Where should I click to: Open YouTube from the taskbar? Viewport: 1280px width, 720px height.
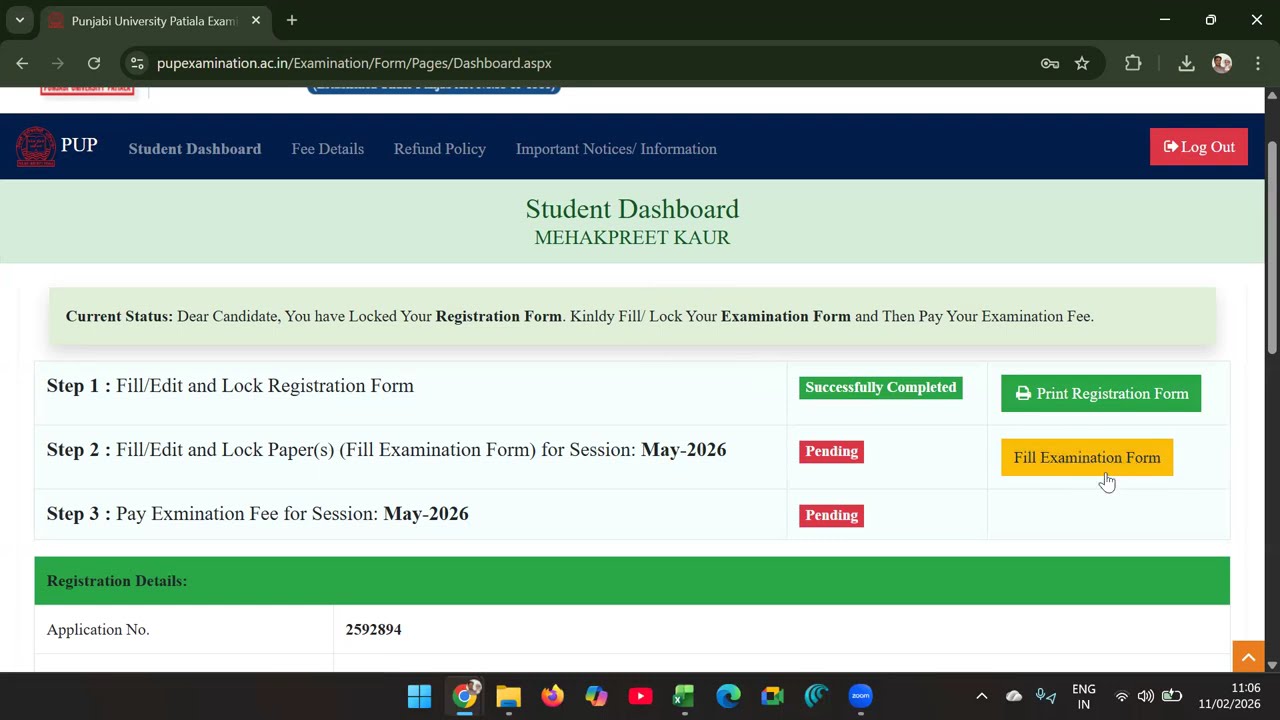pos(640,696)
